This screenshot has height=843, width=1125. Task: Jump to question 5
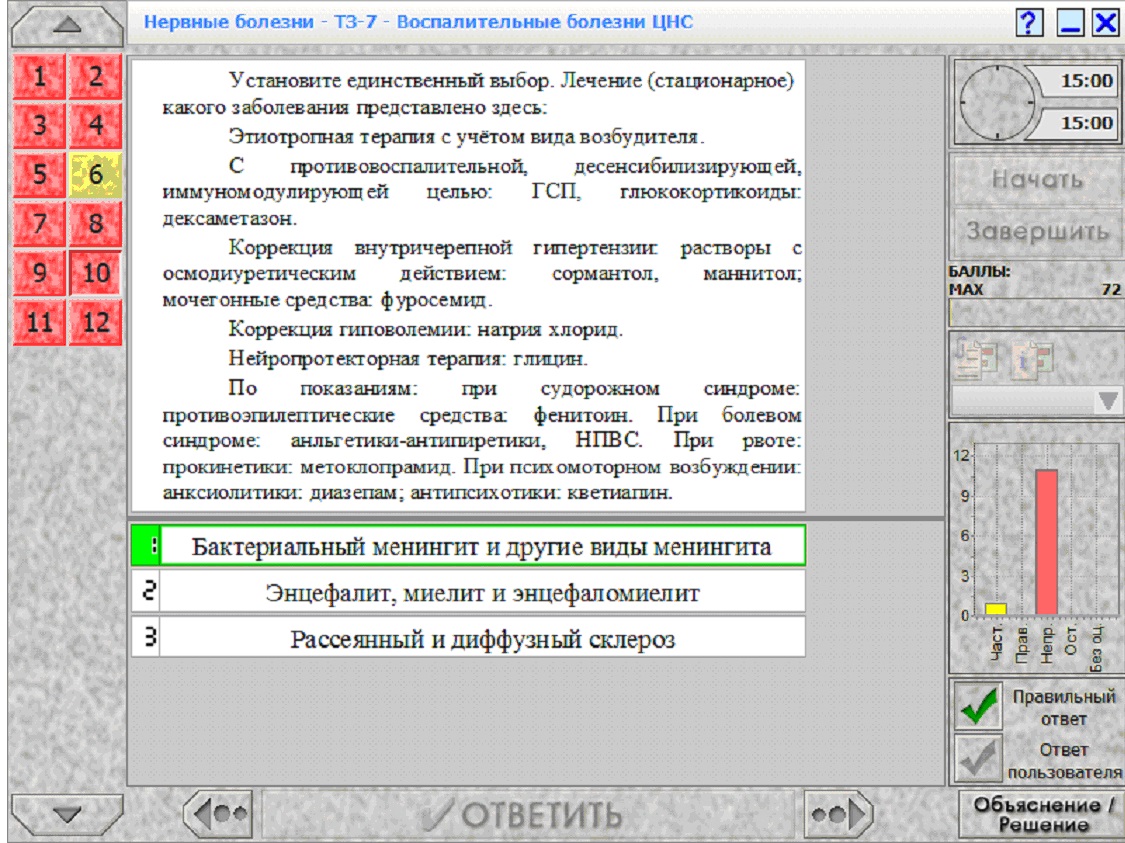pyautogui.click(x=39, y=174)
